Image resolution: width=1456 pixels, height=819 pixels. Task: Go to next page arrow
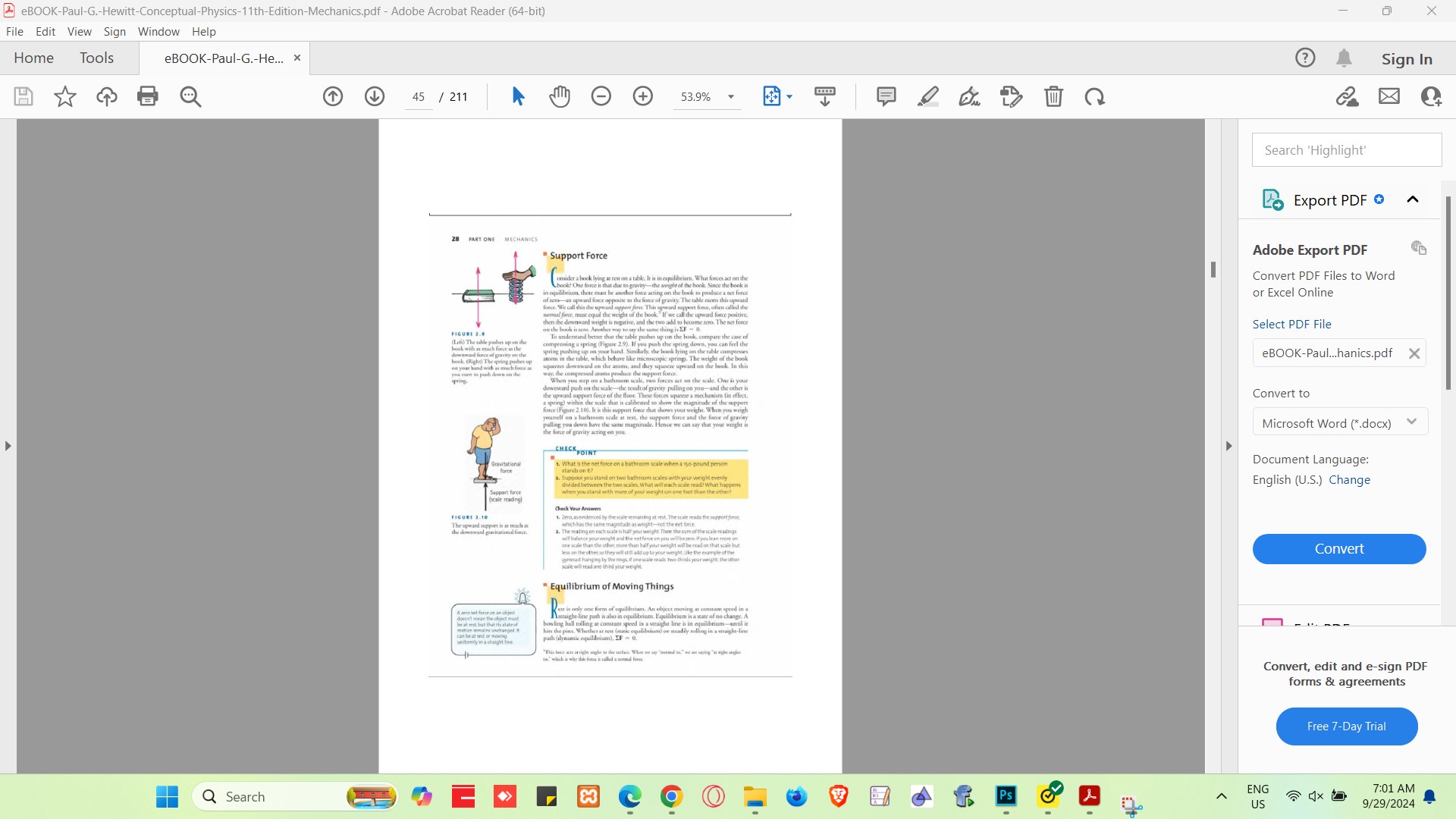point(375,96)
